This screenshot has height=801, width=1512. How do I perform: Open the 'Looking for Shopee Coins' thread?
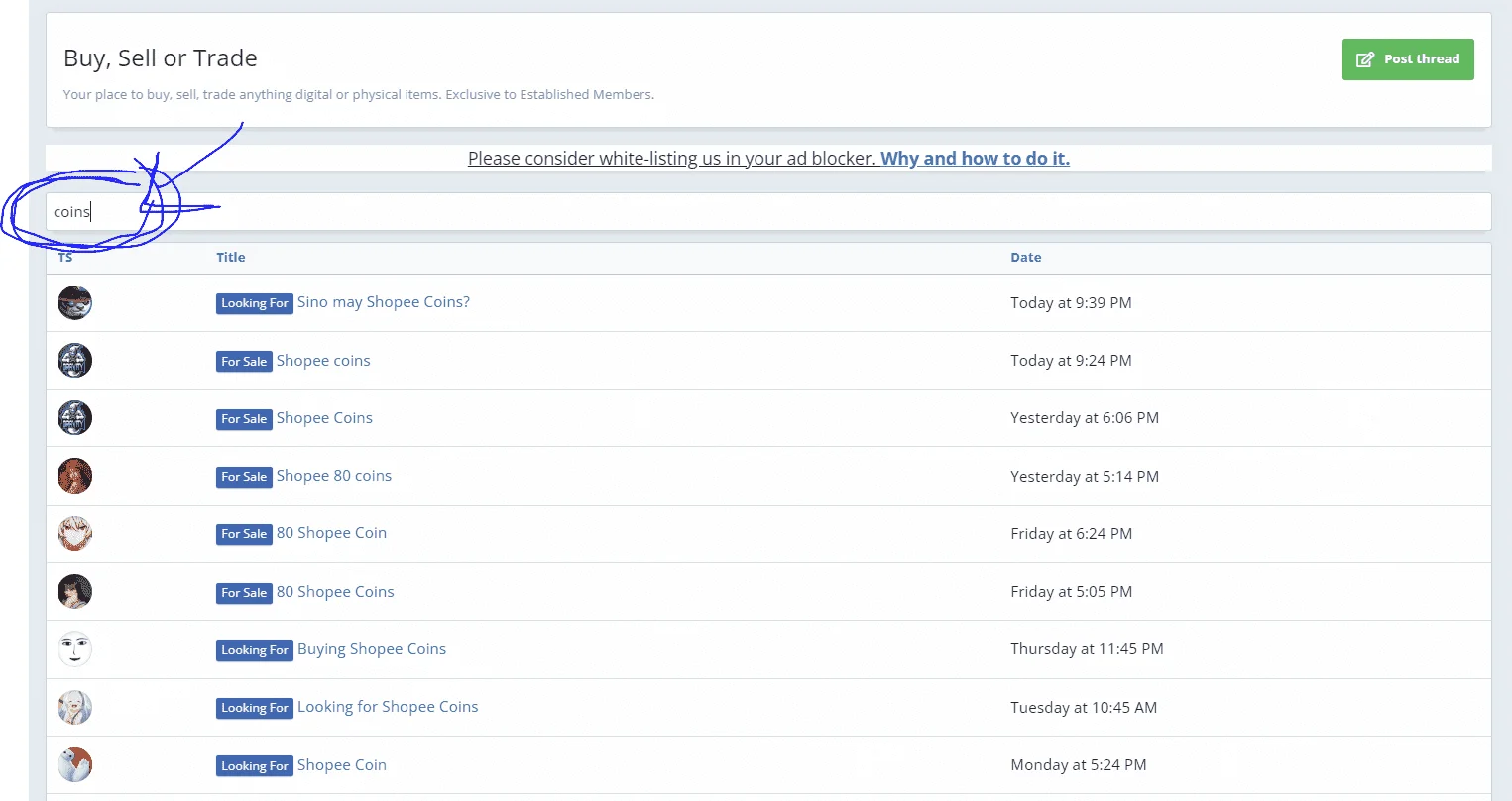pos(388,707)
